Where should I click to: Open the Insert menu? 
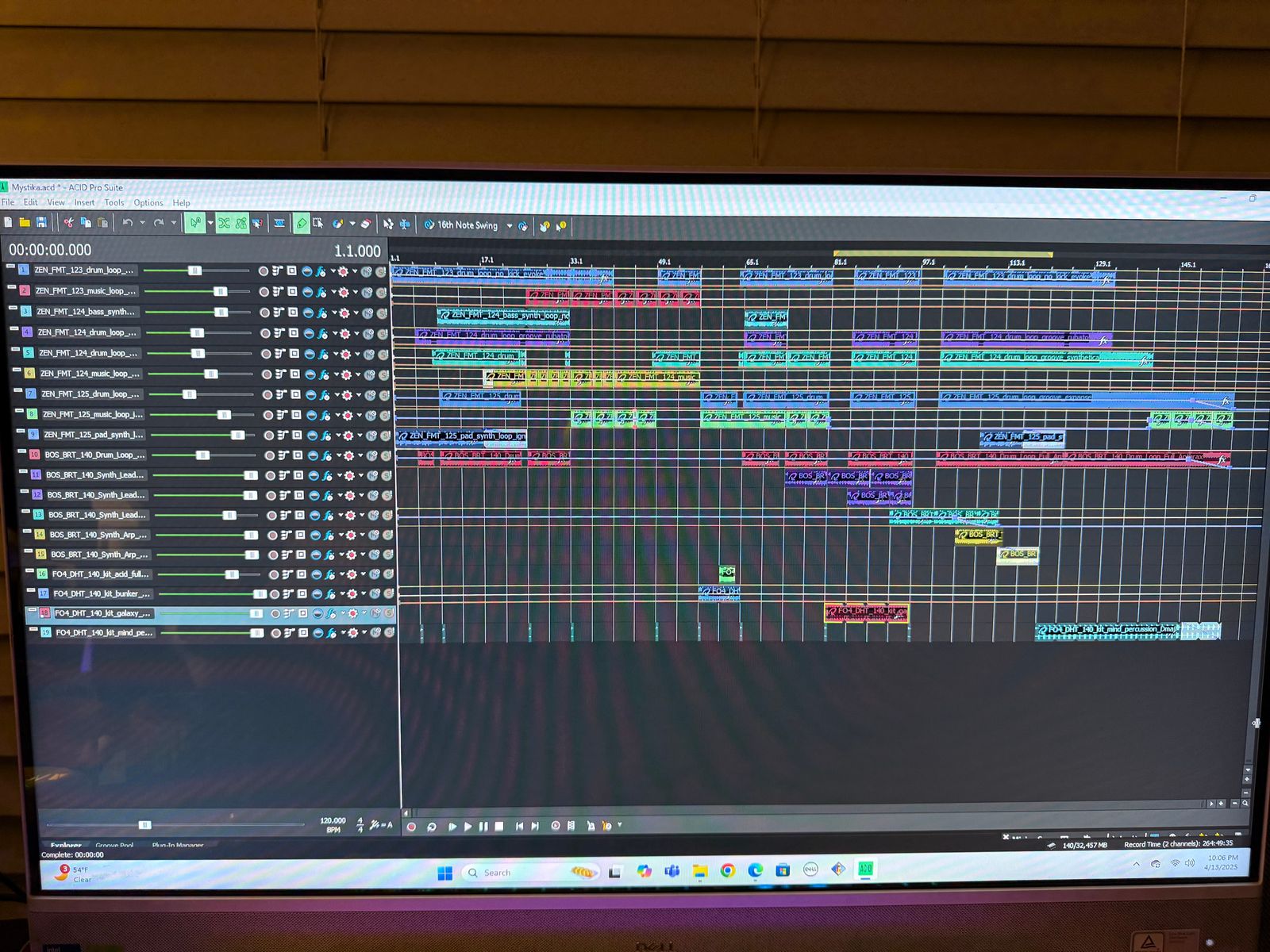(84, 203)
